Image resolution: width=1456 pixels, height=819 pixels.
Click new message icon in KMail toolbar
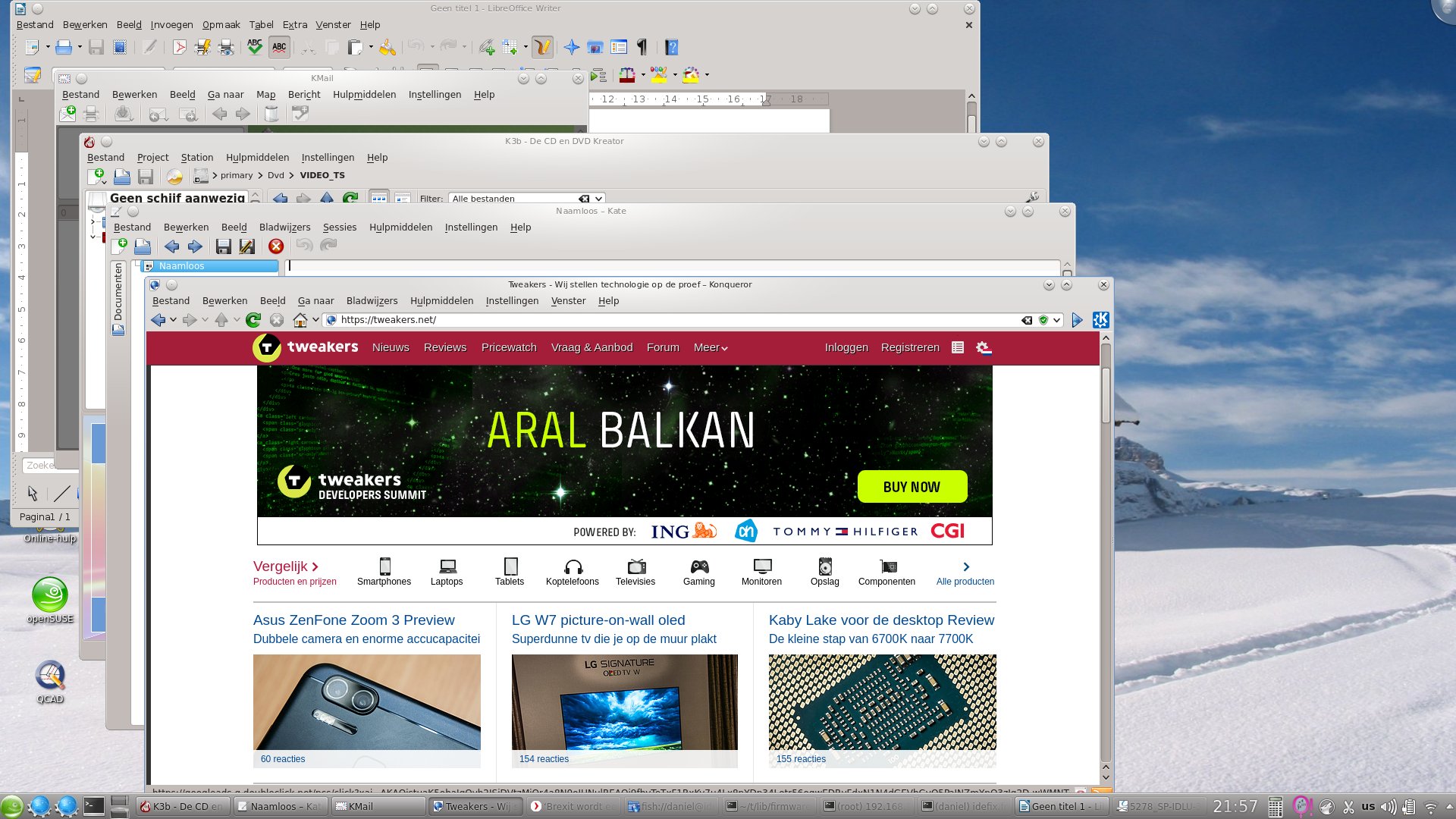click(x=67, y=114)
